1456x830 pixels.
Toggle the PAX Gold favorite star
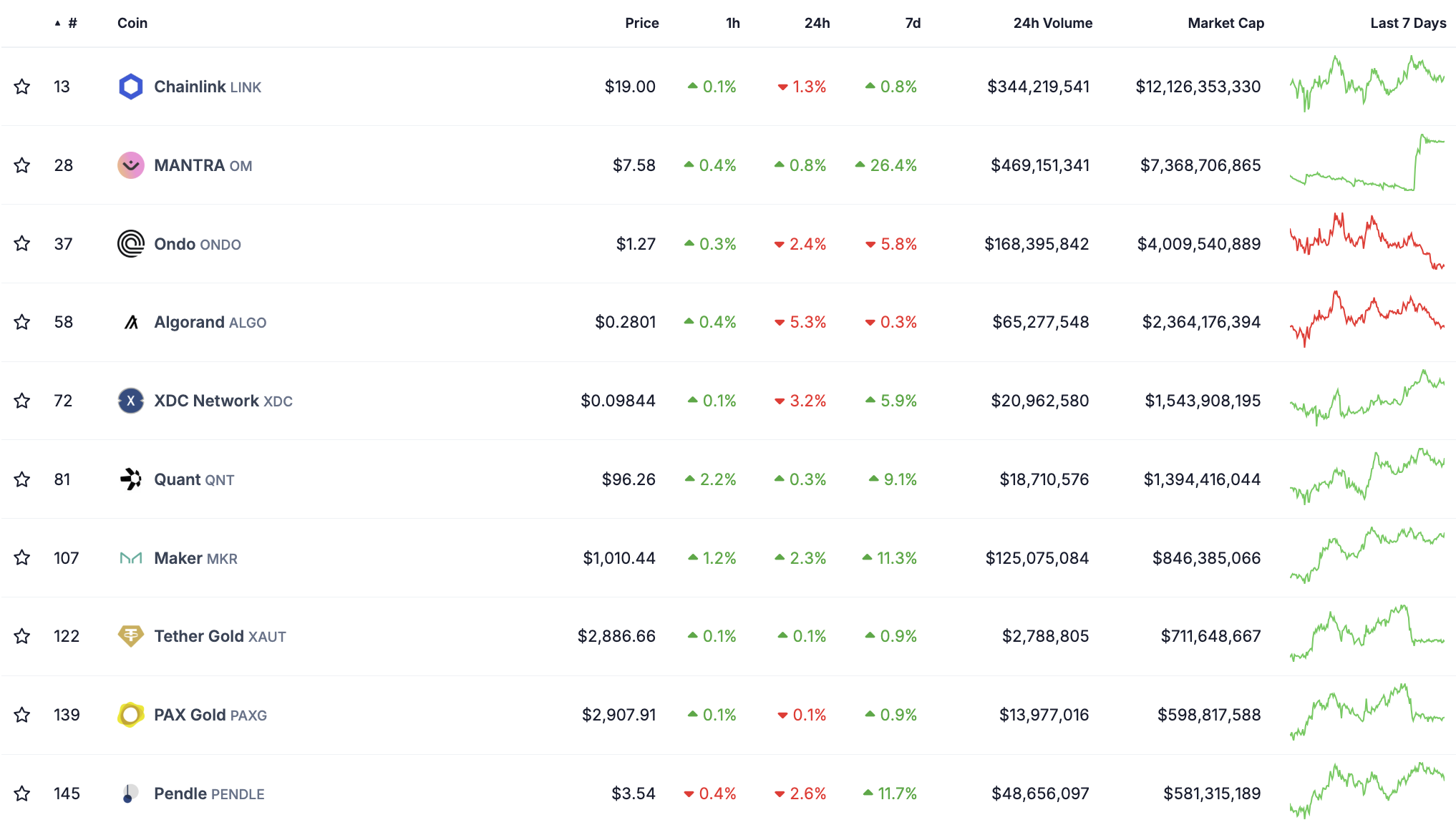pos(22,715)
